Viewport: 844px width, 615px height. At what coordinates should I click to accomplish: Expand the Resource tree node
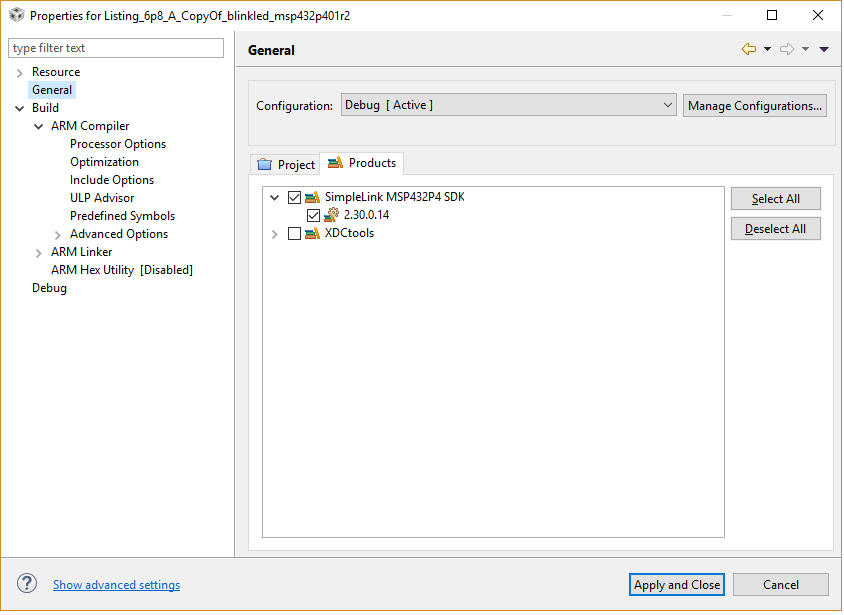(x=20, y=72)
